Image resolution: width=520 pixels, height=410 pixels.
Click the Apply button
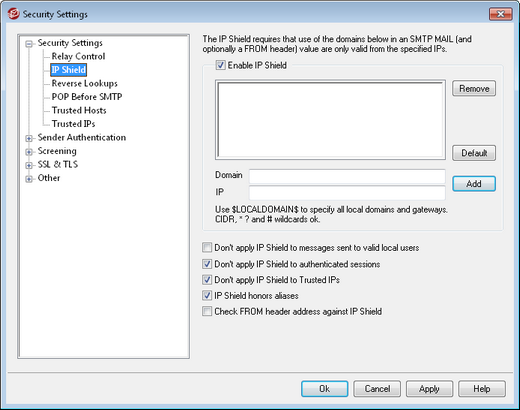click(429, 389)
